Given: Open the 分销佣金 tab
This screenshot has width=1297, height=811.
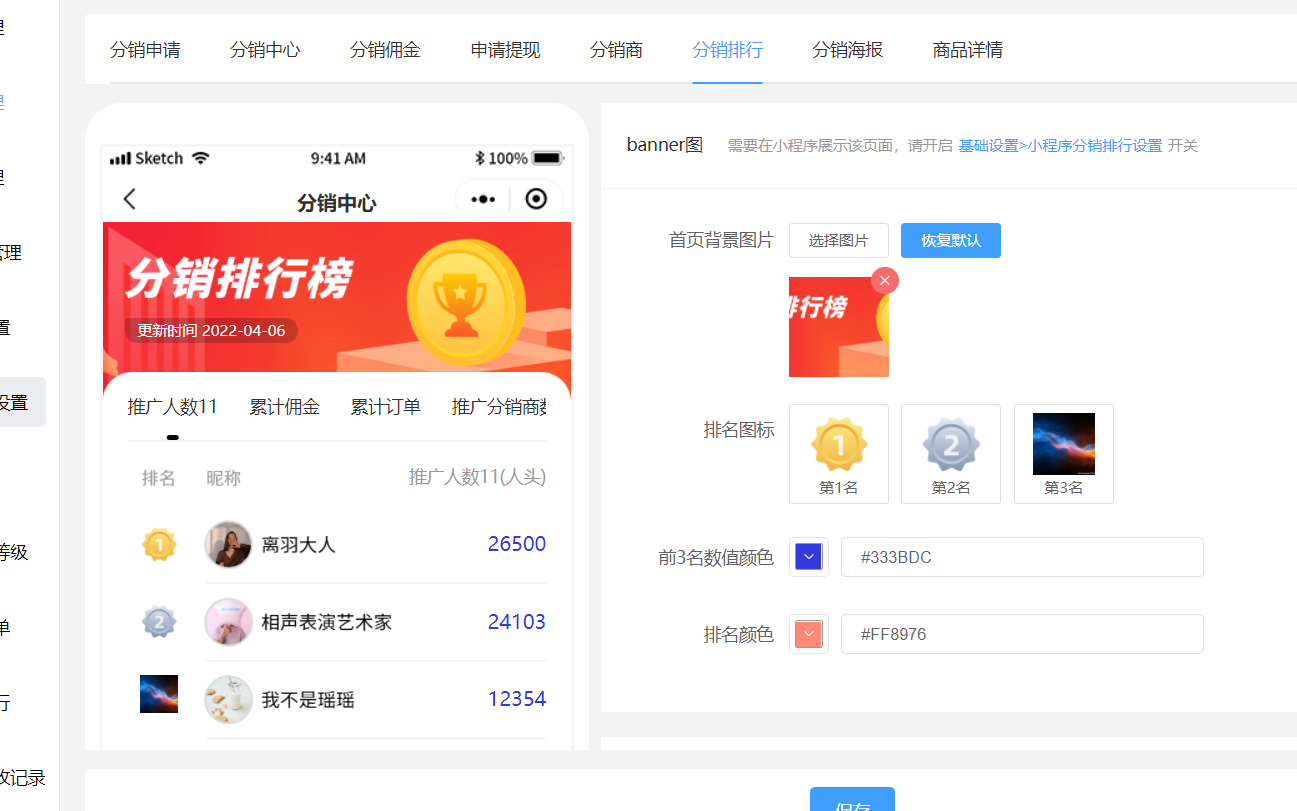Looking at the screenshot, I should click(385, 50).
